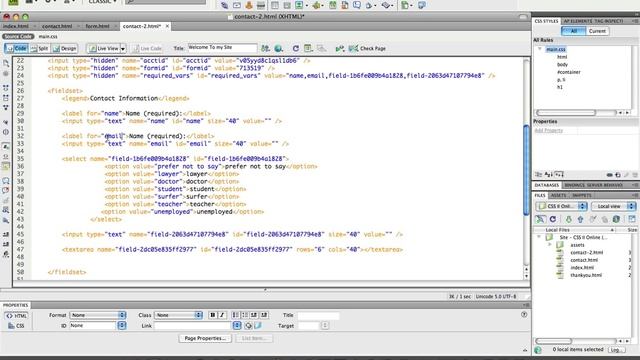This screenshot has height=360, width=640.
Task: Click Check Page button
Action: pos(367,48)
